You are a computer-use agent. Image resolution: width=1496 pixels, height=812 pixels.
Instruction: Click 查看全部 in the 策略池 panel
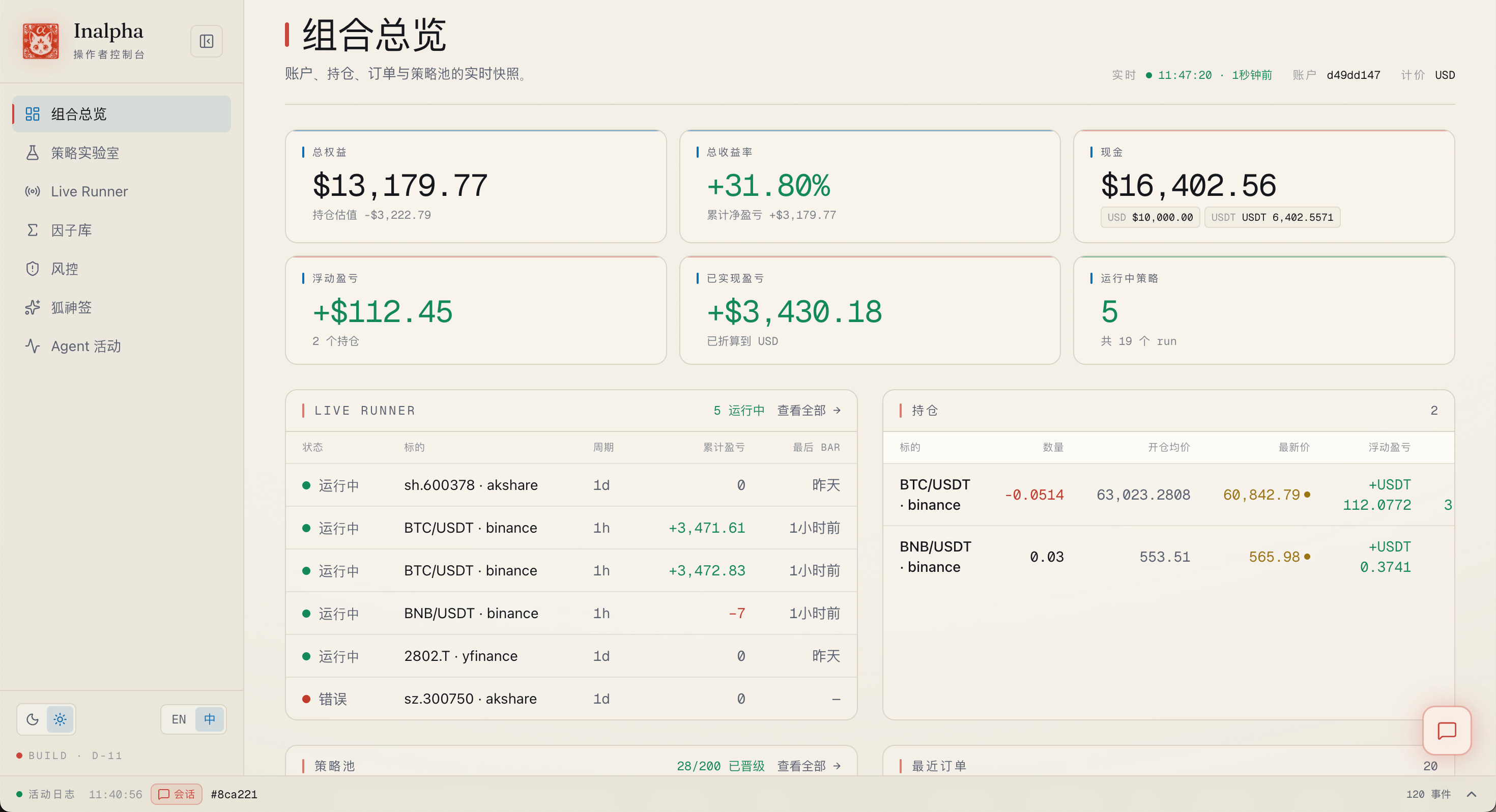(x=809, y=766)
